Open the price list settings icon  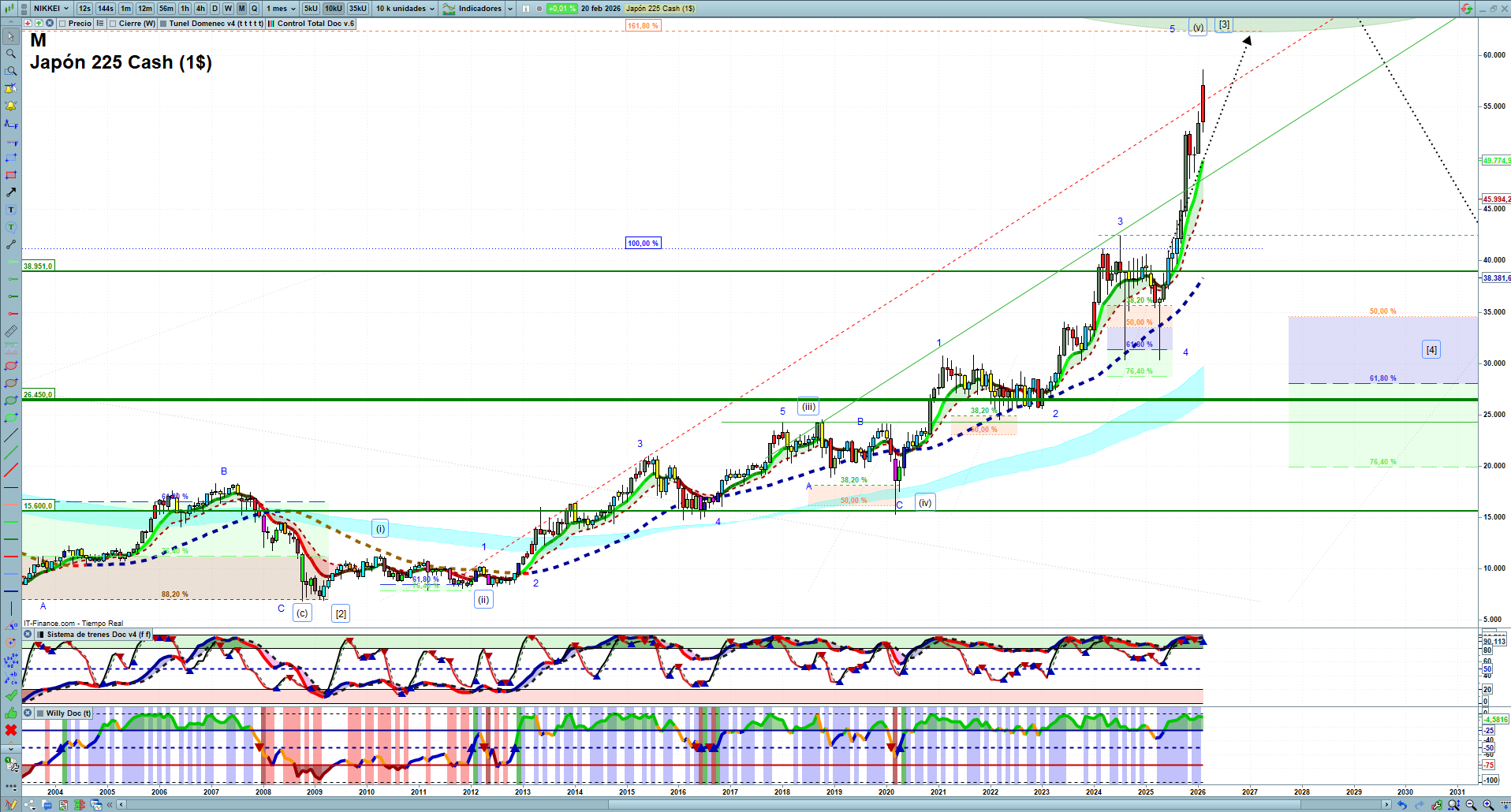coord(100,24)
